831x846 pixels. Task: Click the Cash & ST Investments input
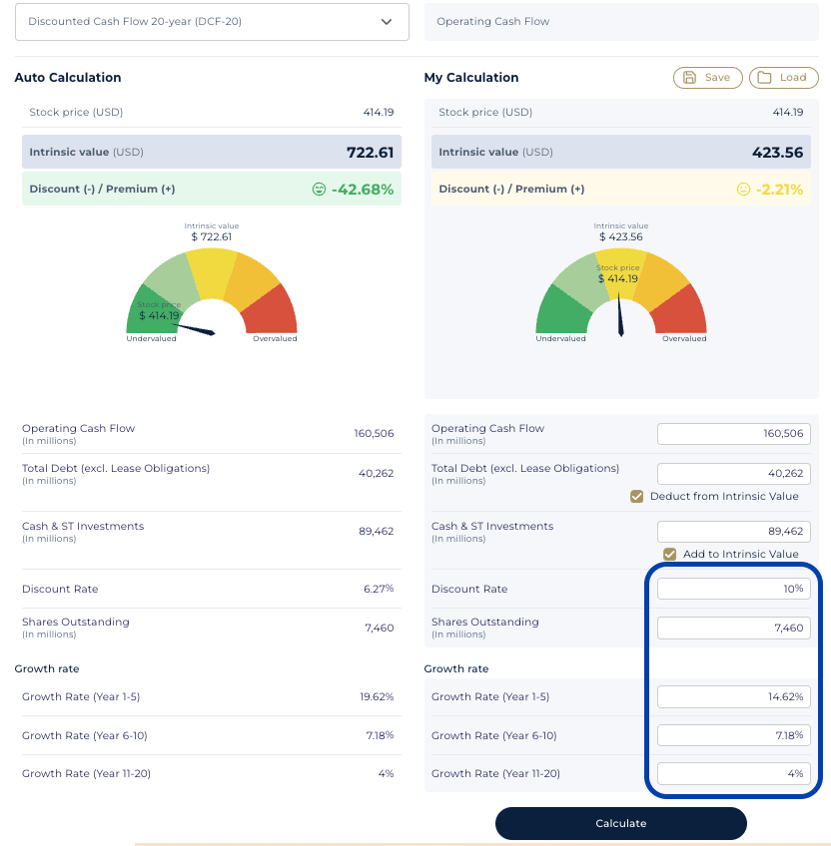(x=733, y=532)
